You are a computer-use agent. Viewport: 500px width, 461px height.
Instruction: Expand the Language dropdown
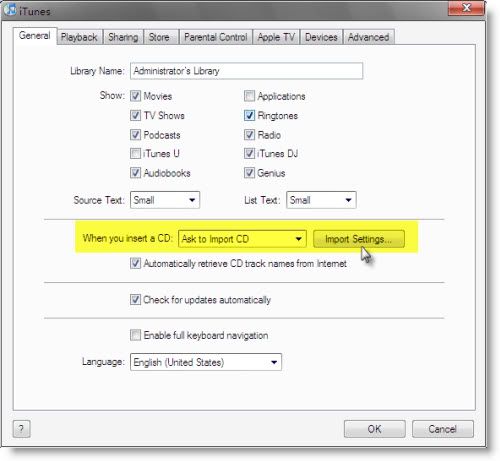206,362
